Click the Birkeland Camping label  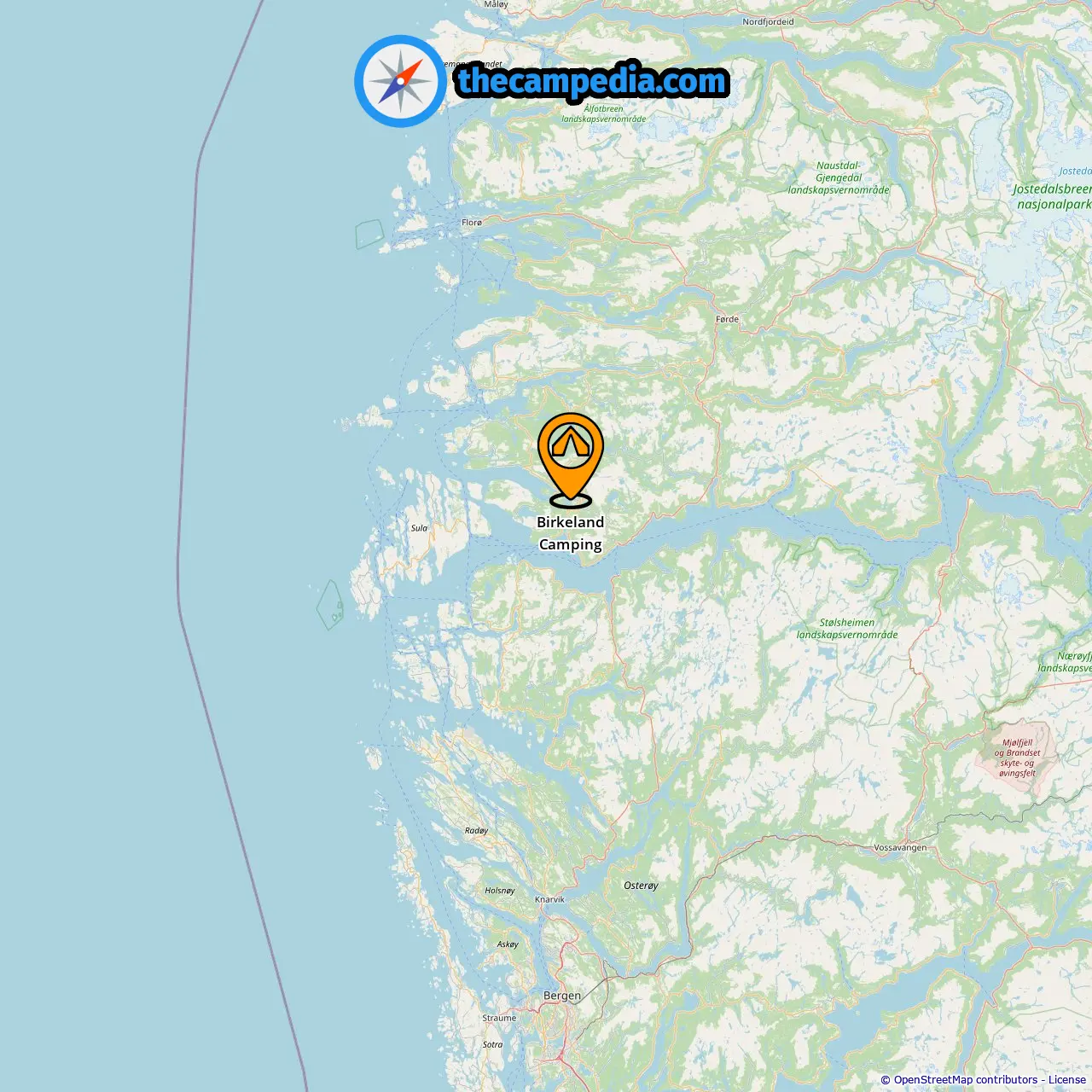[570, 533]
